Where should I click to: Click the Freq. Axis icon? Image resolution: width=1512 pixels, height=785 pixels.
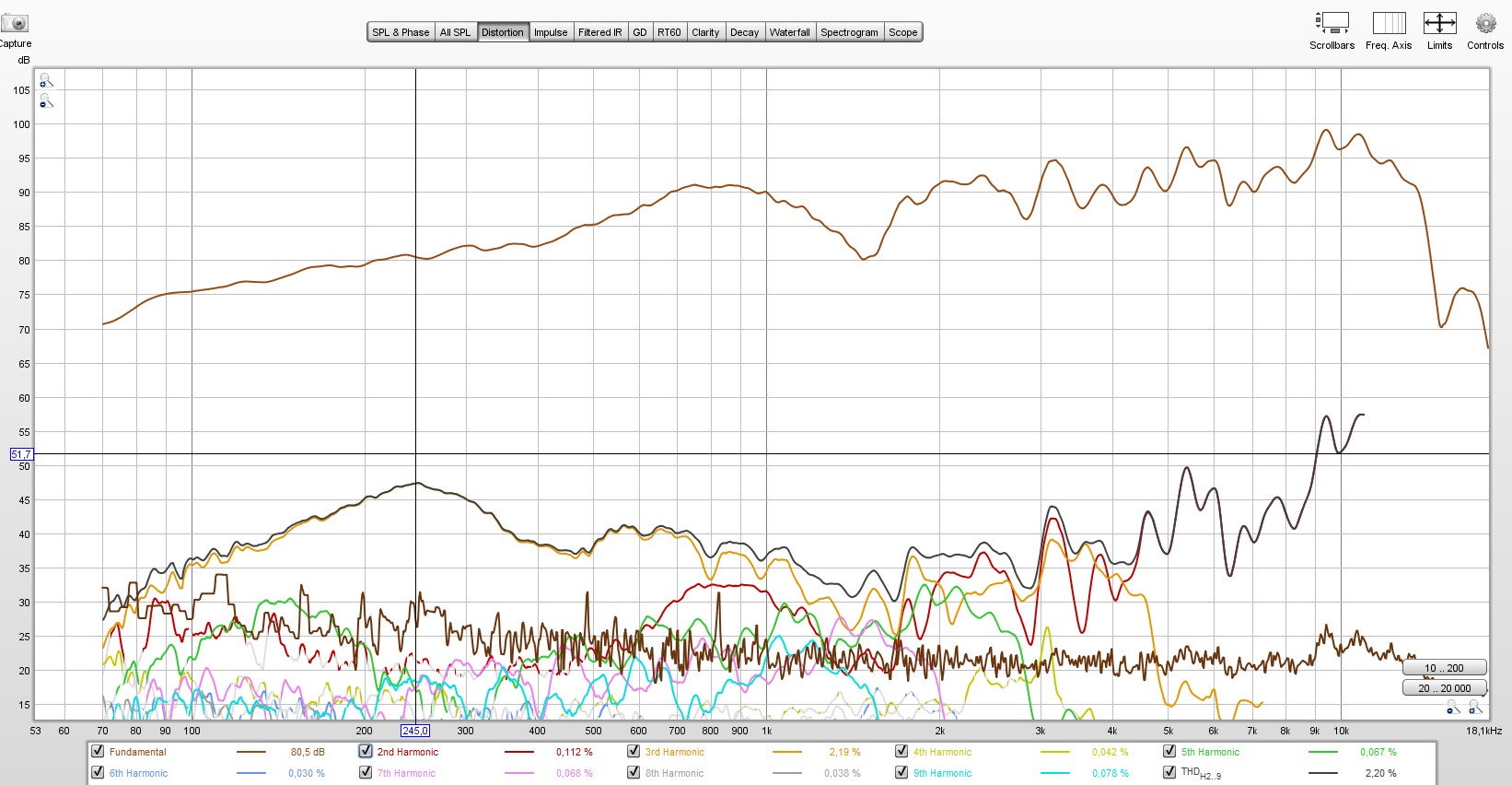(1389, 23)
